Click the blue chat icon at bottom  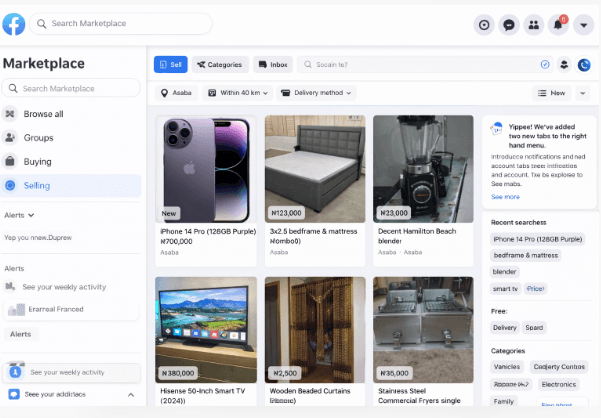click(14, 394)
